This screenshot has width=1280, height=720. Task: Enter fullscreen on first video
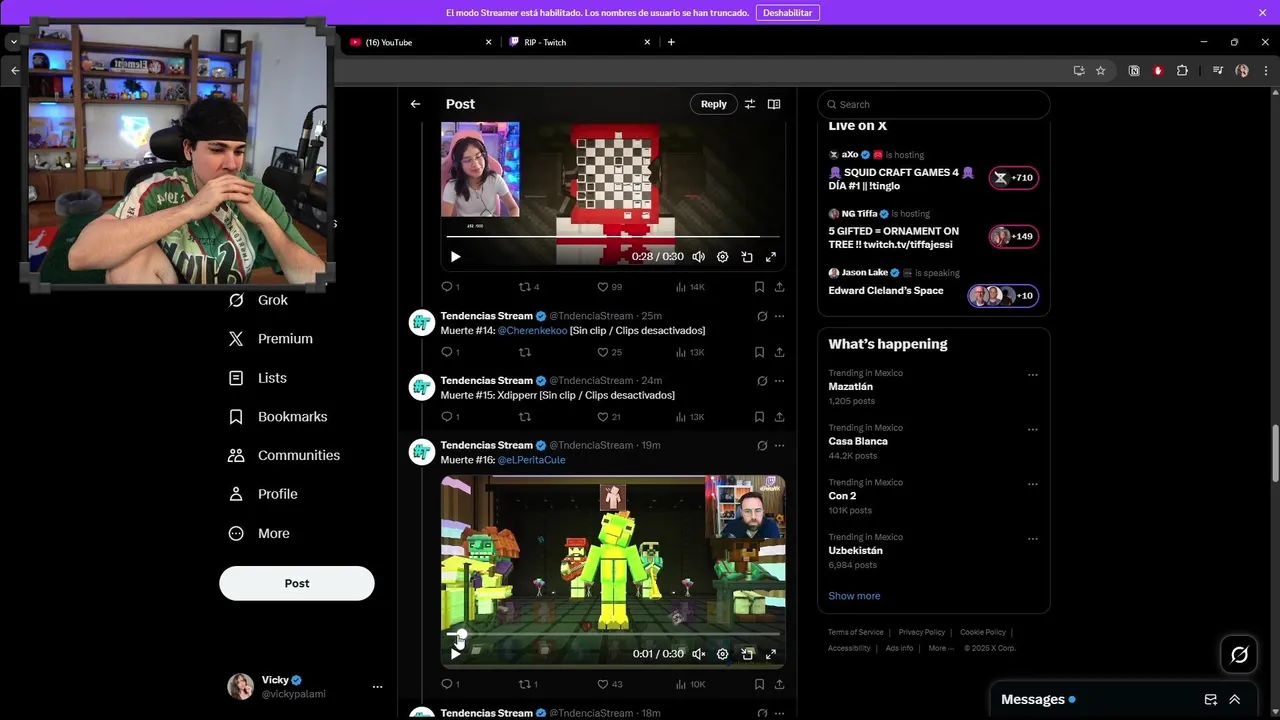coord(771,257)
